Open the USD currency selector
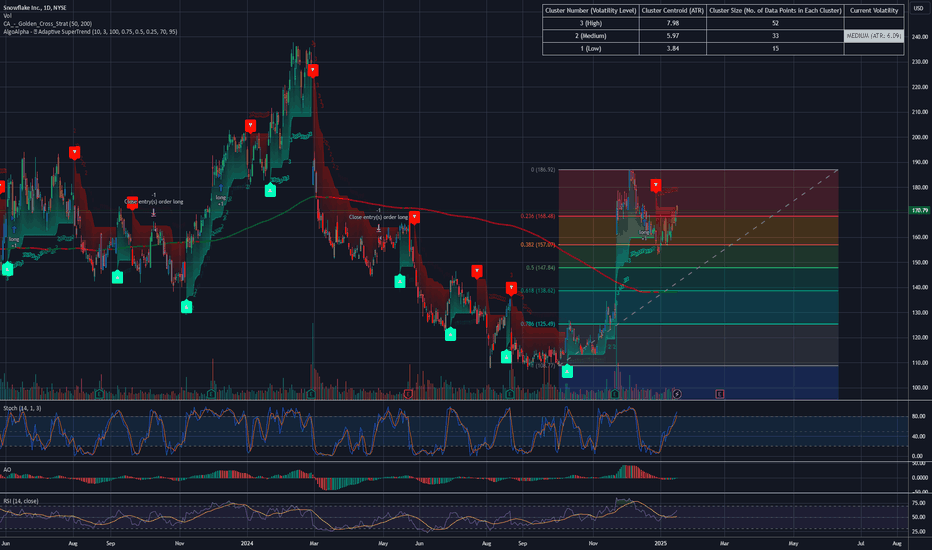The height and width of the screenshot is (550, 932). (918, 8)
